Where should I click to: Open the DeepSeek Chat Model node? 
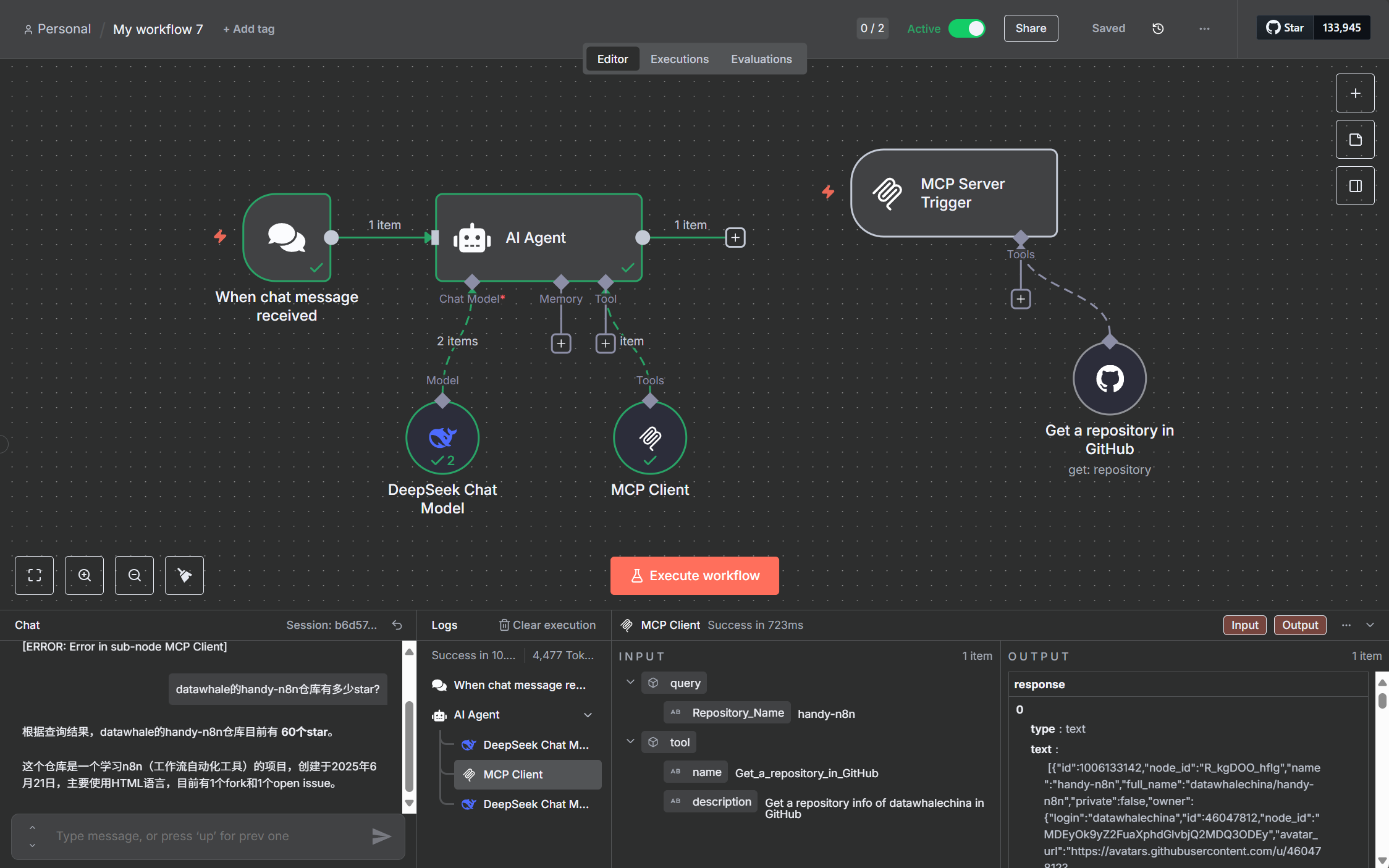(442, 438)
